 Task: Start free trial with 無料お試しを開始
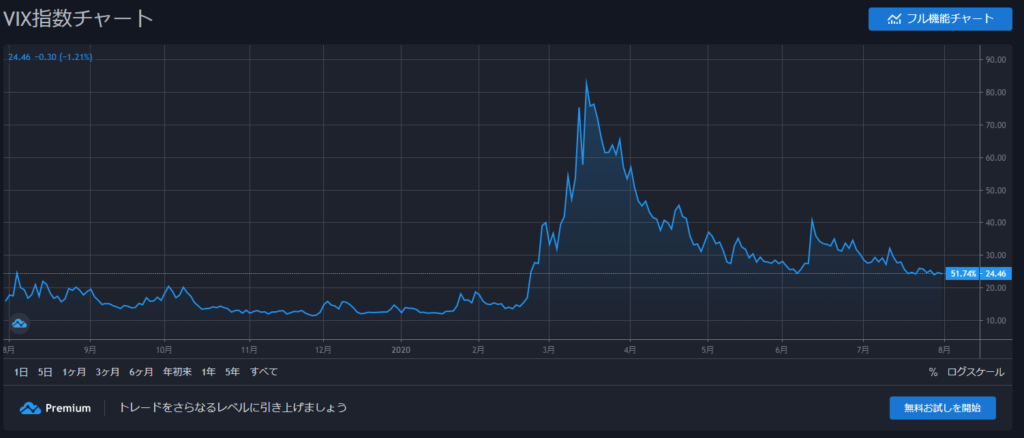[942, 408]
